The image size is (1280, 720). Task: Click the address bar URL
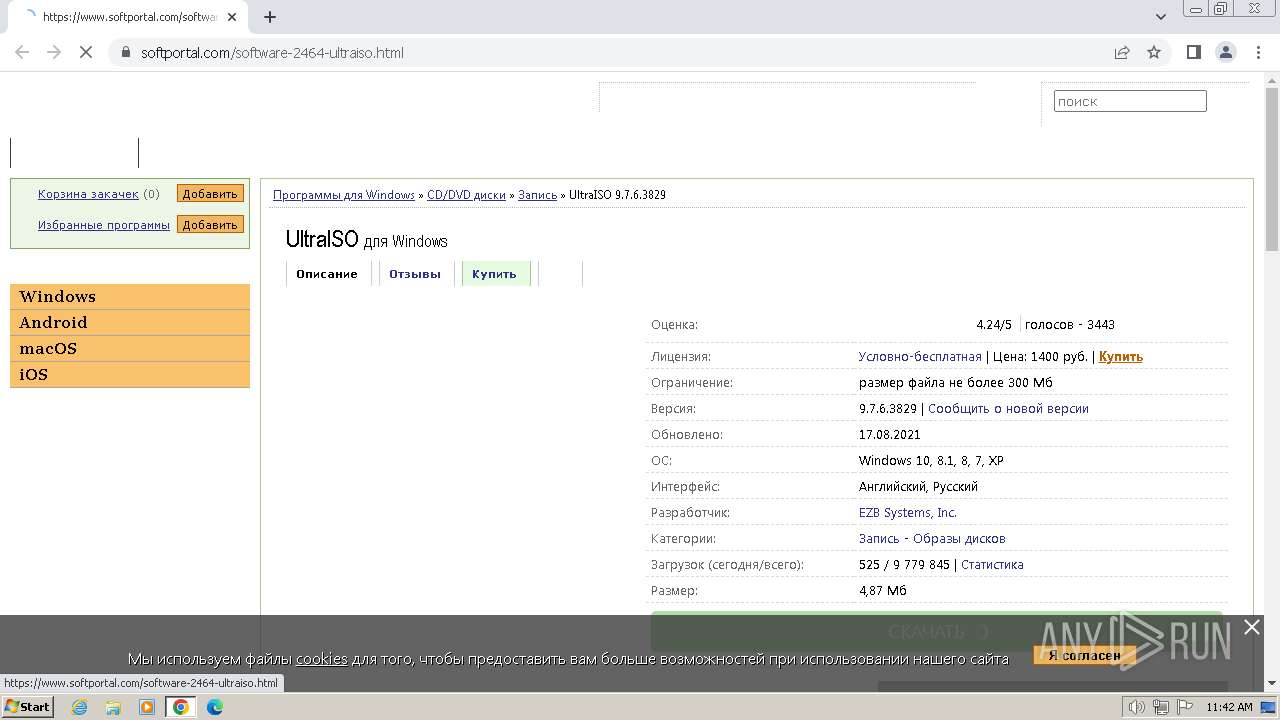point(272,52)
